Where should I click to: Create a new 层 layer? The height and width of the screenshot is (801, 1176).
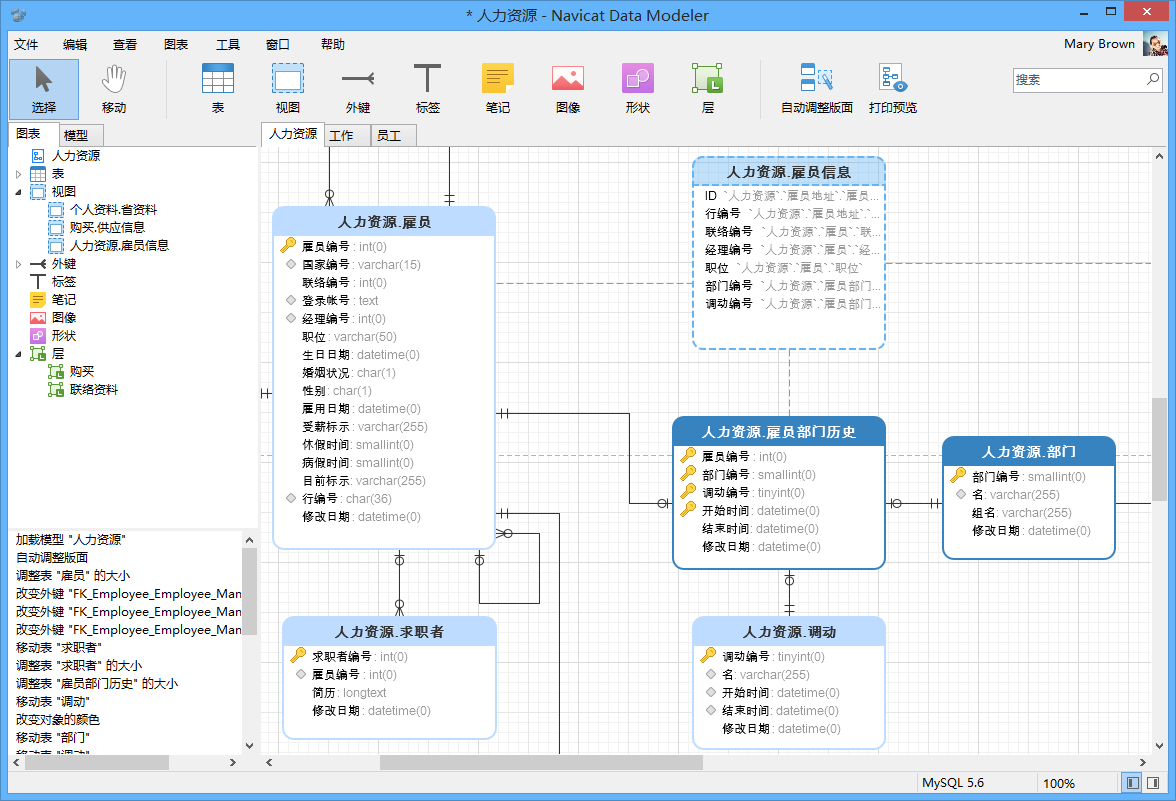pyautogui.click(x=707, y=89)
